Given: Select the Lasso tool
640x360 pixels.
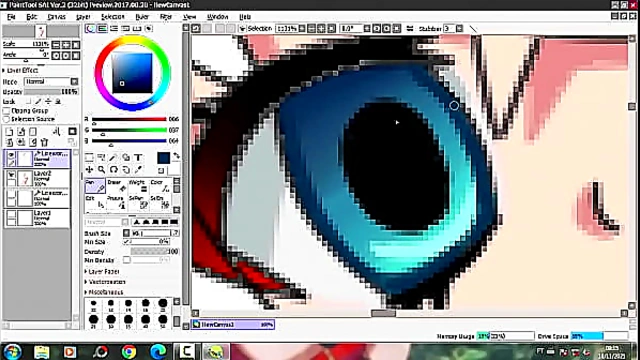Looking at the screenshot, I should click(x=101, y=158).
